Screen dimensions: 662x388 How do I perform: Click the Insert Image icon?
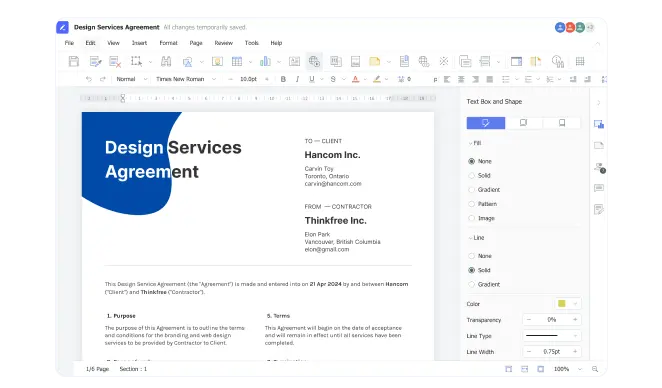pos(217,62)
